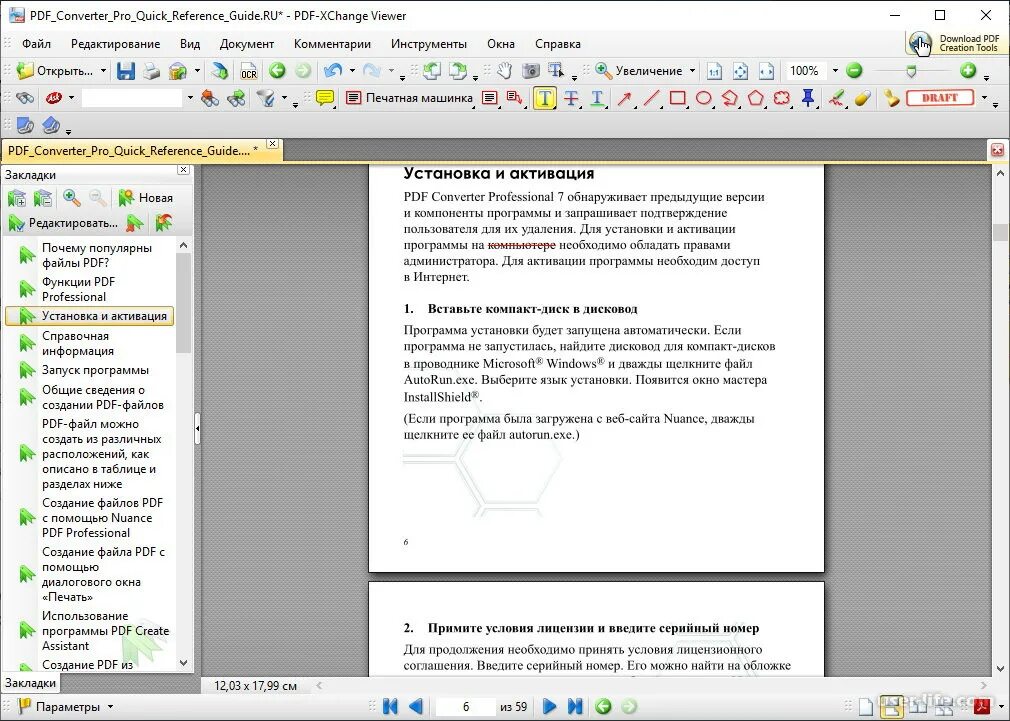Click the DRAFT stamp button
The width and height of the screenshot is (1010, 721).
(x=940, y=98)
